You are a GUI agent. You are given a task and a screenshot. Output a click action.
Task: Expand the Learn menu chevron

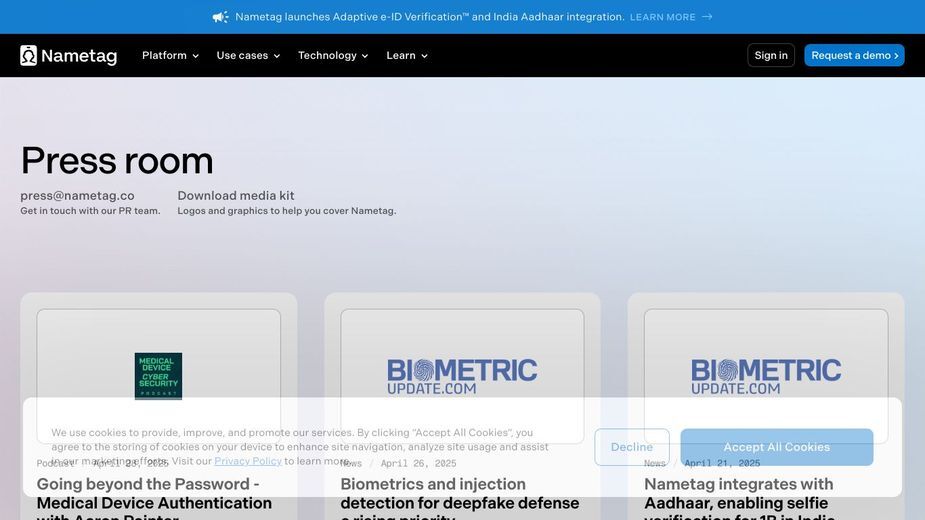(424, 56)
